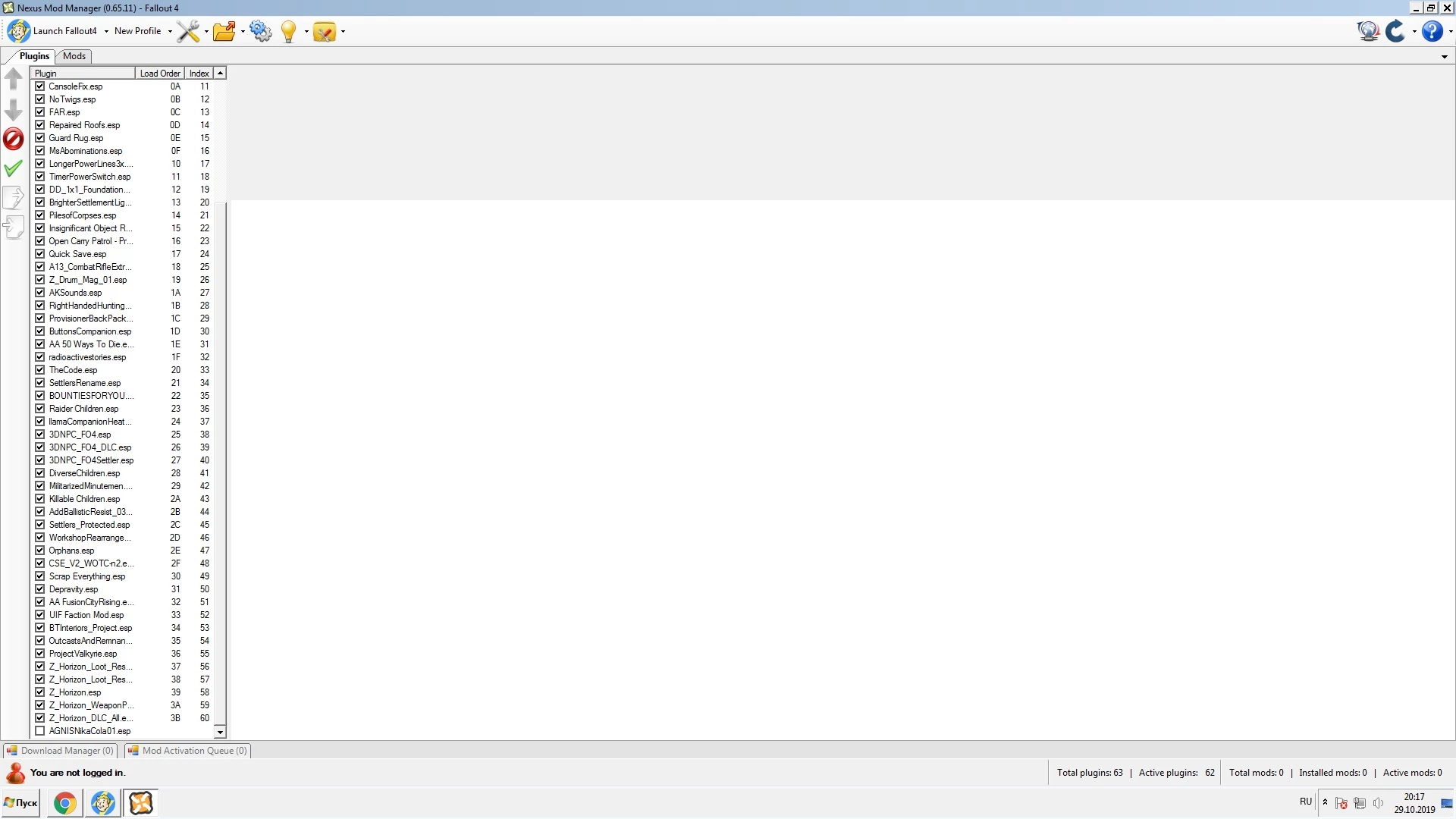Click the RU language indicator
This screenshot has height=819, width=1456.
pos(1306,802)
